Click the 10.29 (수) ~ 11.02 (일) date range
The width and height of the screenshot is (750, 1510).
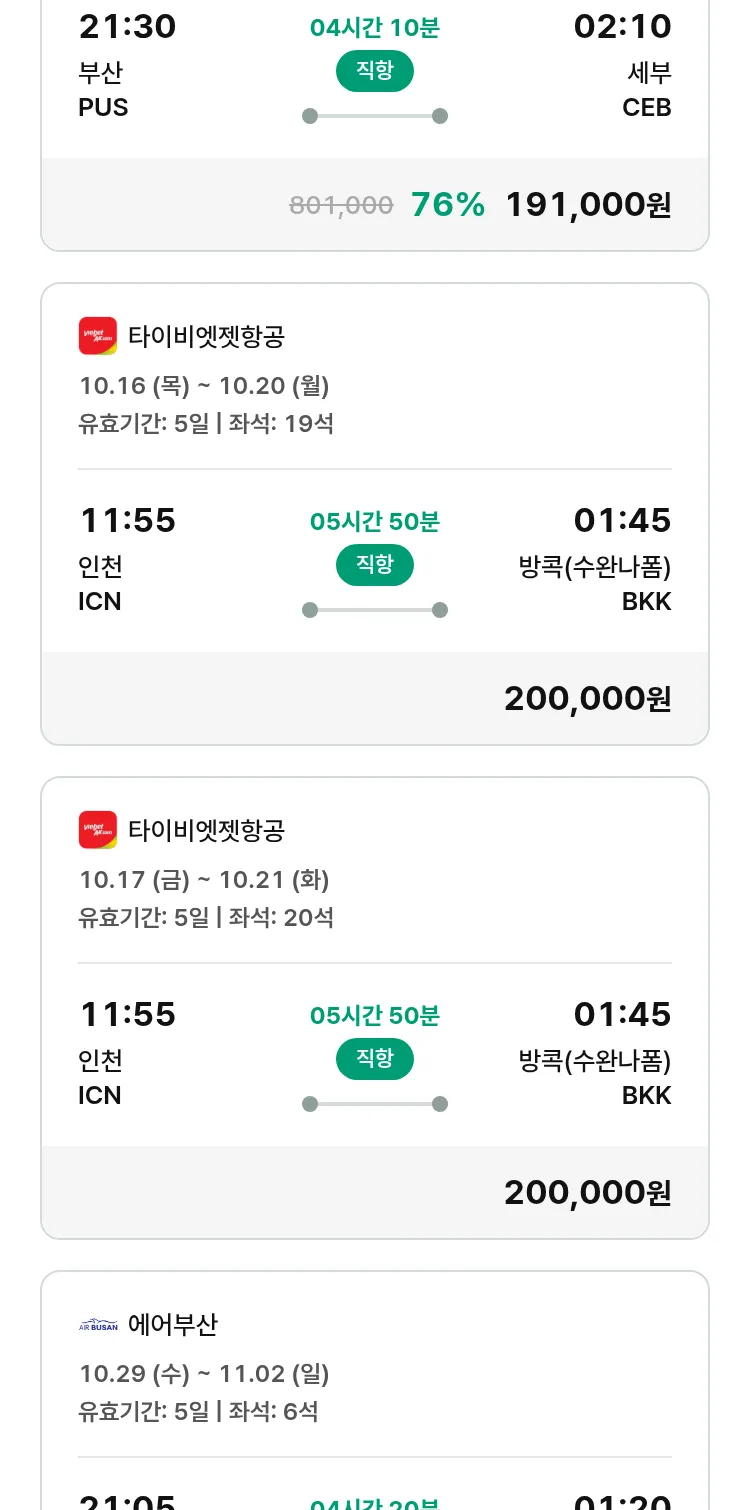pos(204,1374)
